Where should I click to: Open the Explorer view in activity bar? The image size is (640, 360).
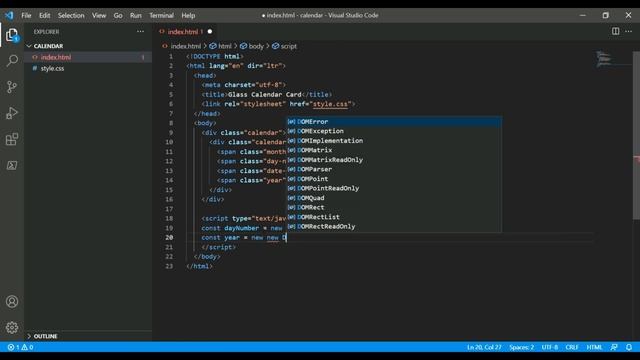pos(12,35)
